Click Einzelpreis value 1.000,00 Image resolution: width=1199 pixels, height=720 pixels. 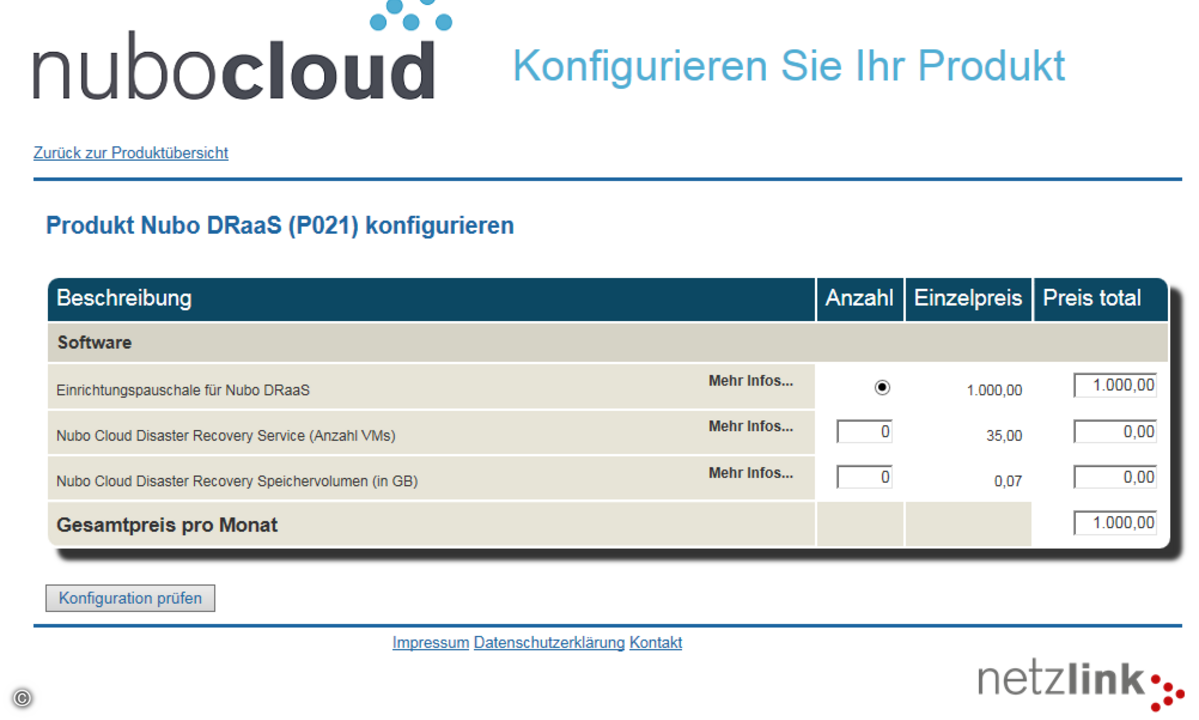[x=994, y=391]
